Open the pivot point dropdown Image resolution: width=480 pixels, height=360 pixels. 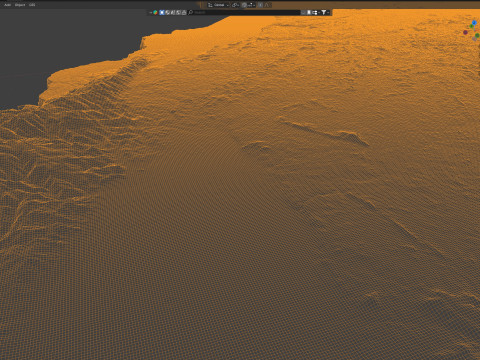coord(235,5)
